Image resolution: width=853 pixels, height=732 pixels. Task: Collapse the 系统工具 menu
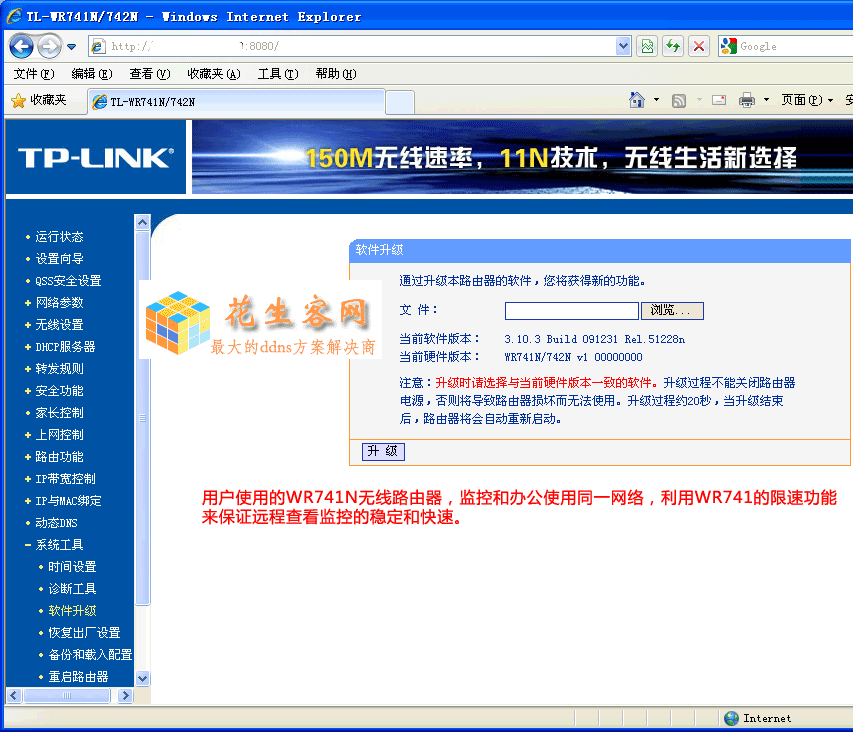click(x=59, y=545)
